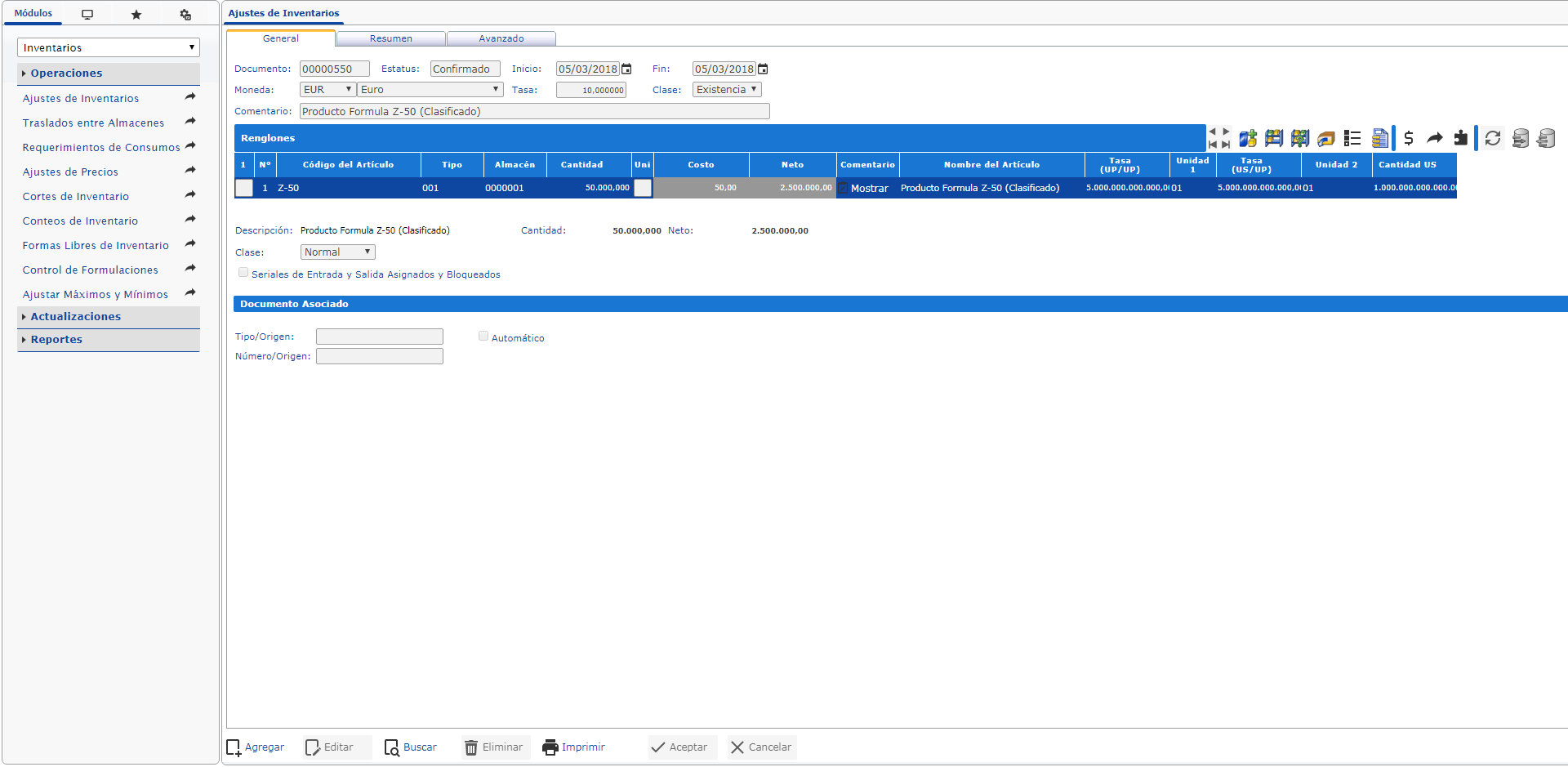Open Fin date calendar picker
The height and width of the screenshot is (767, 1568).
[x=763, y=69]
